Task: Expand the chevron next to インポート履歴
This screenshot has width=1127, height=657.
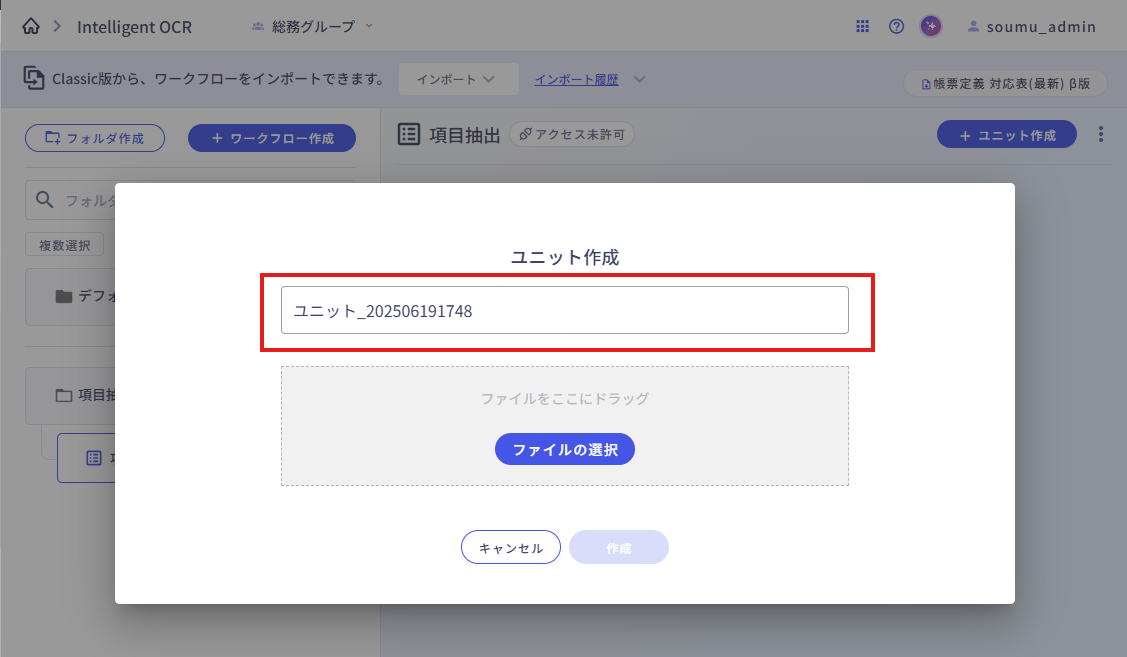Action: coord(640,80)
